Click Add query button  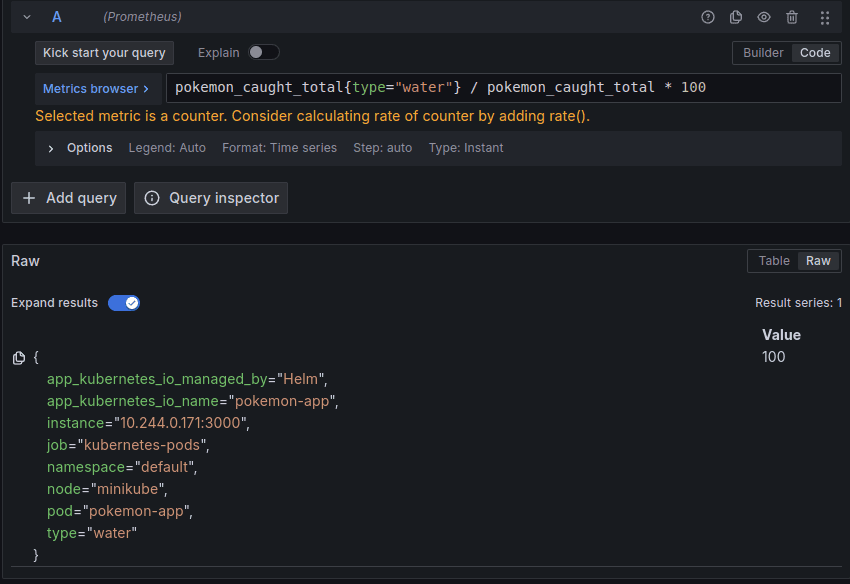(x=68, y=198)
